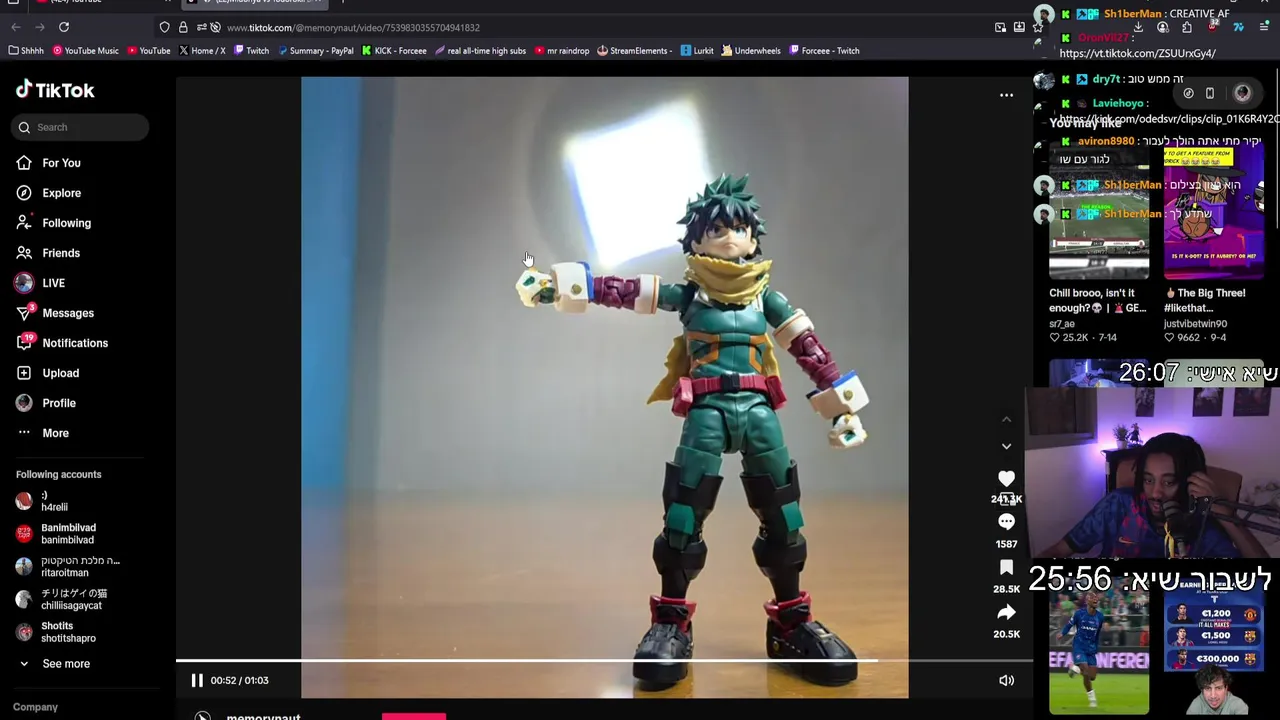Open Notifications in the sidebar
This screenshot has height=720, width=1280.
[x=61, y=343]
